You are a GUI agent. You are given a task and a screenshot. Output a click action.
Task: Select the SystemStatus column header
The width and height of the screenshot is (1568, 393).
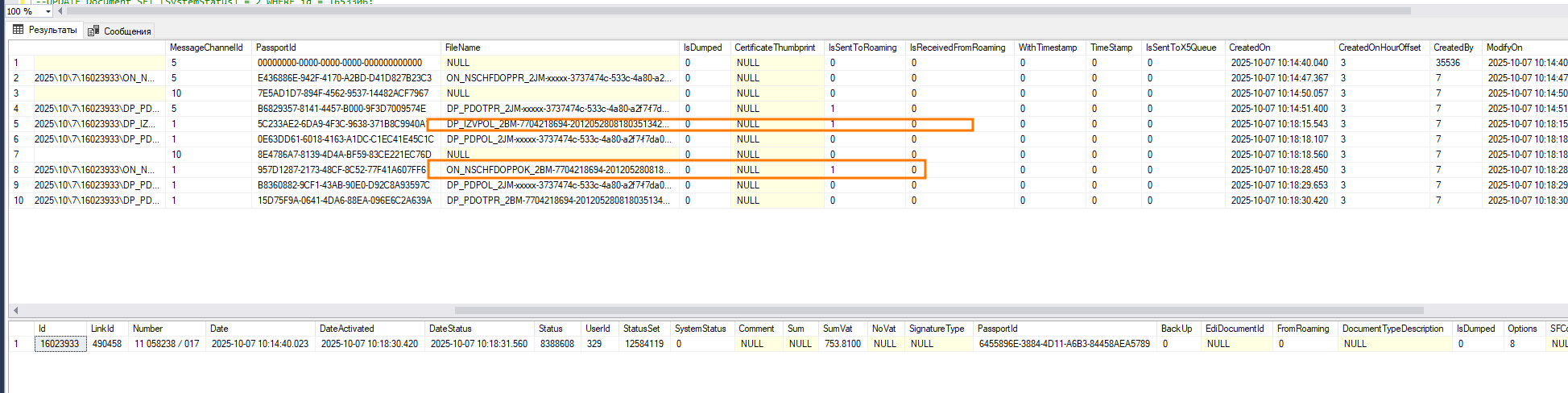(x=702, y=329)
